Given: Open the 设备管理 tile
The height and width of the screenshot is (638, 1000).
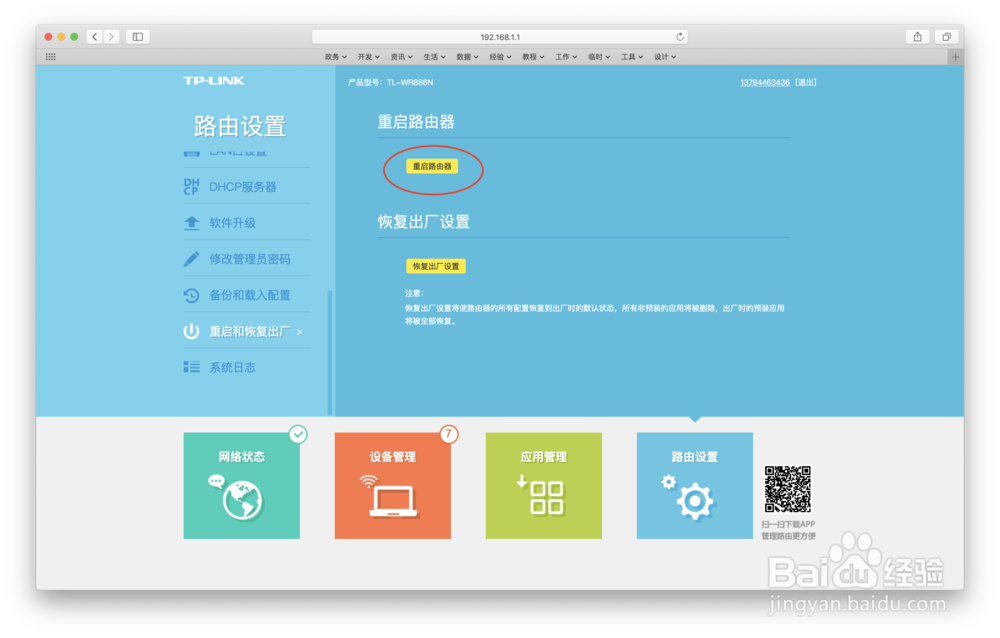Looking at the screenshot, I should click(x=393, y=486).
